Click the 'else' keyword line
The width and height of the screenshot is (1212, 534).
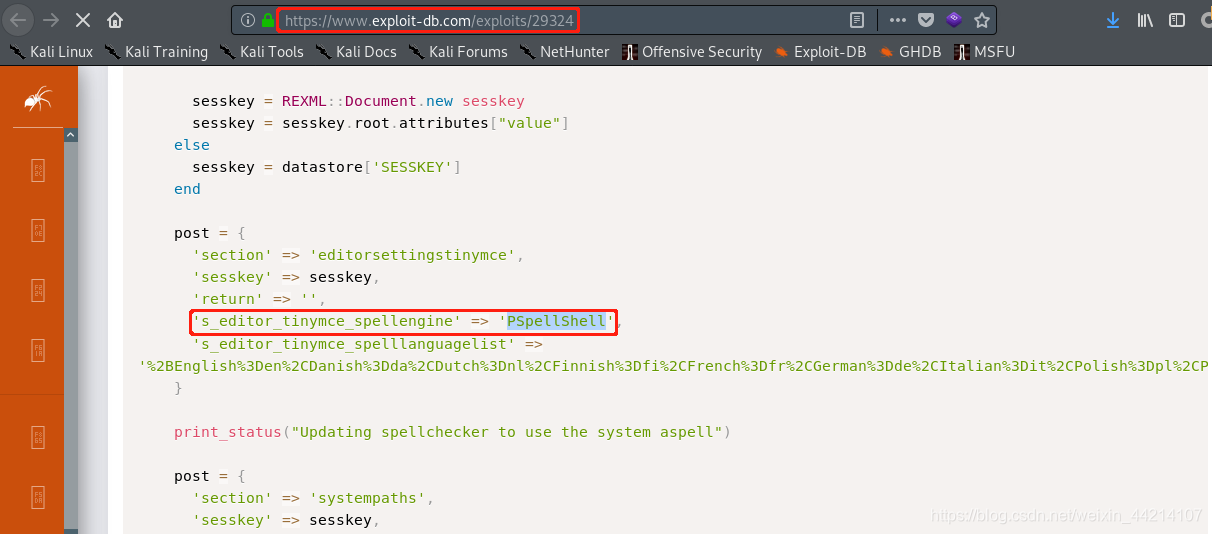tap(192, 145)
